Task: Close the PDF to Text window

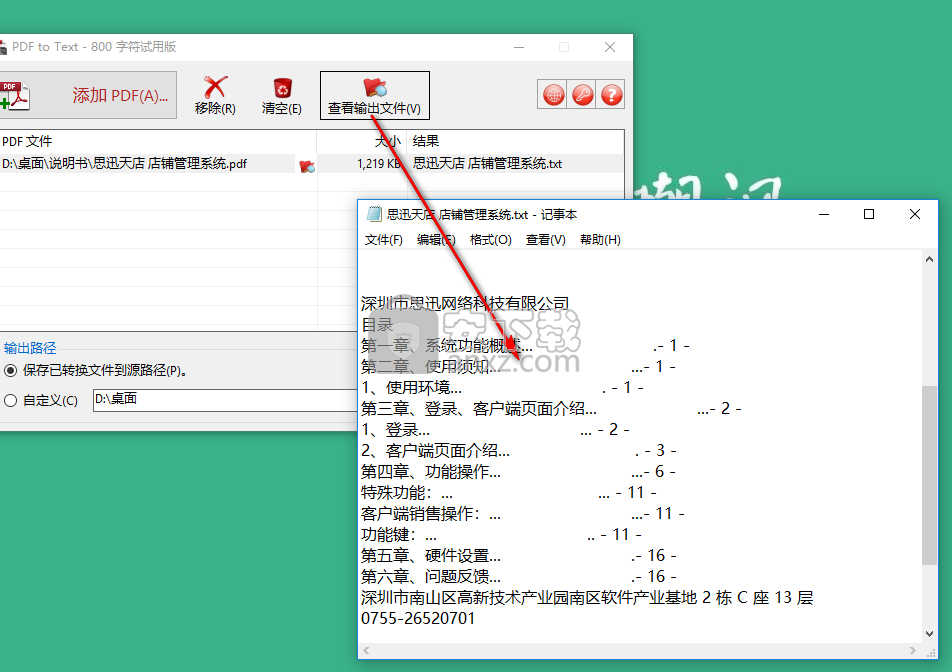Action: 610,47
